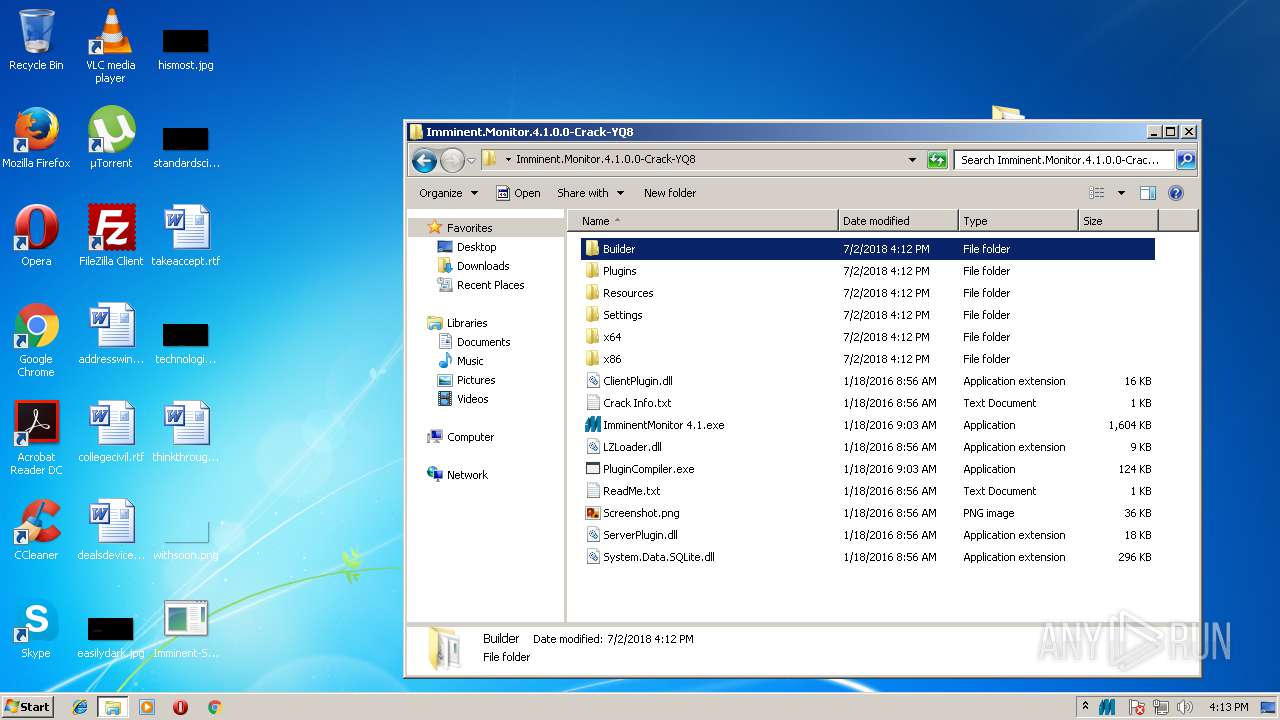This screenshot has height=720, width=1280.
Task: Launch Acrobat Reader DC shortcut
Action: 36,438
